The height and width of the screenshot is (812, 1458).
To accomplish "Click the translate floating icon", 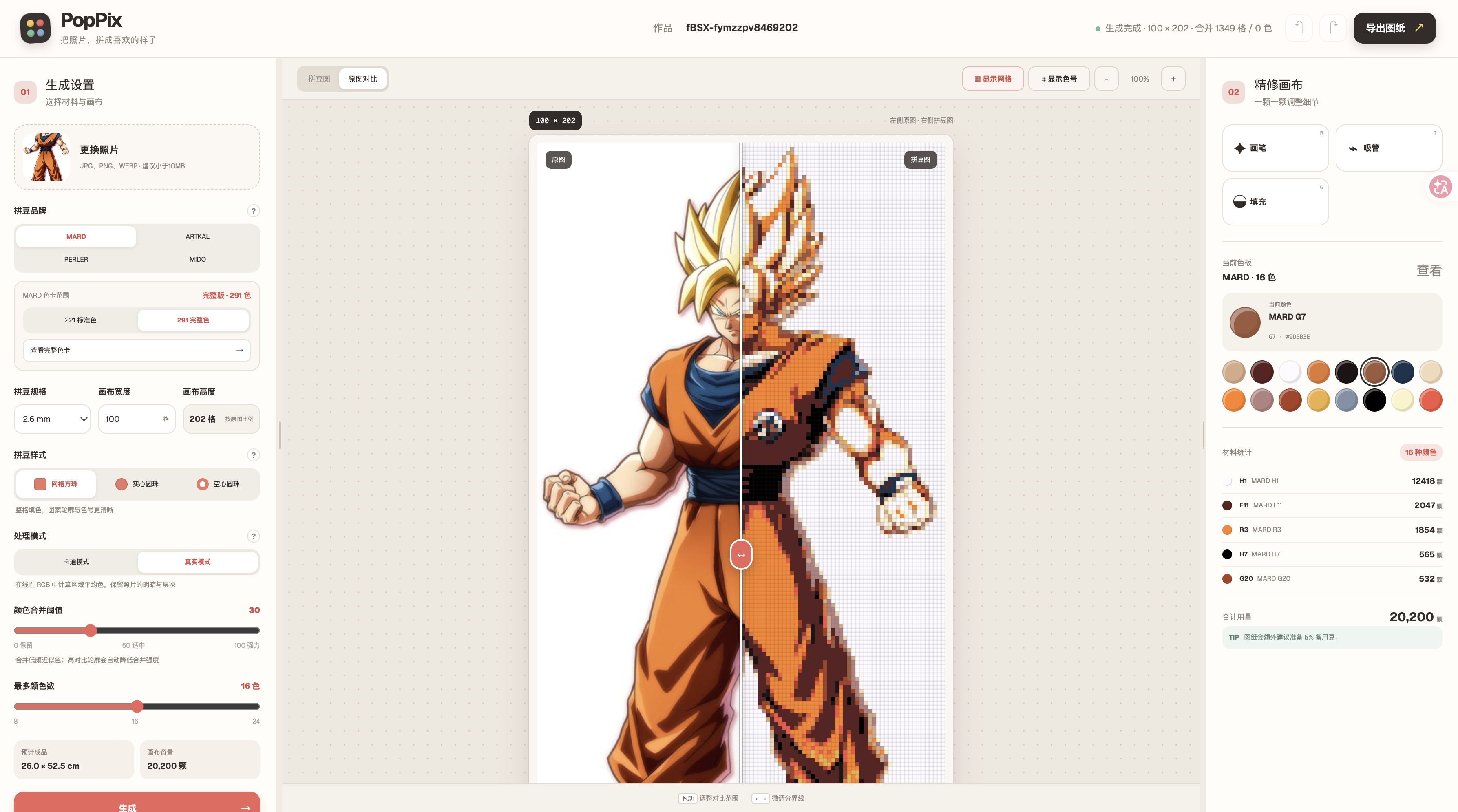I will tap(1441, 186).
